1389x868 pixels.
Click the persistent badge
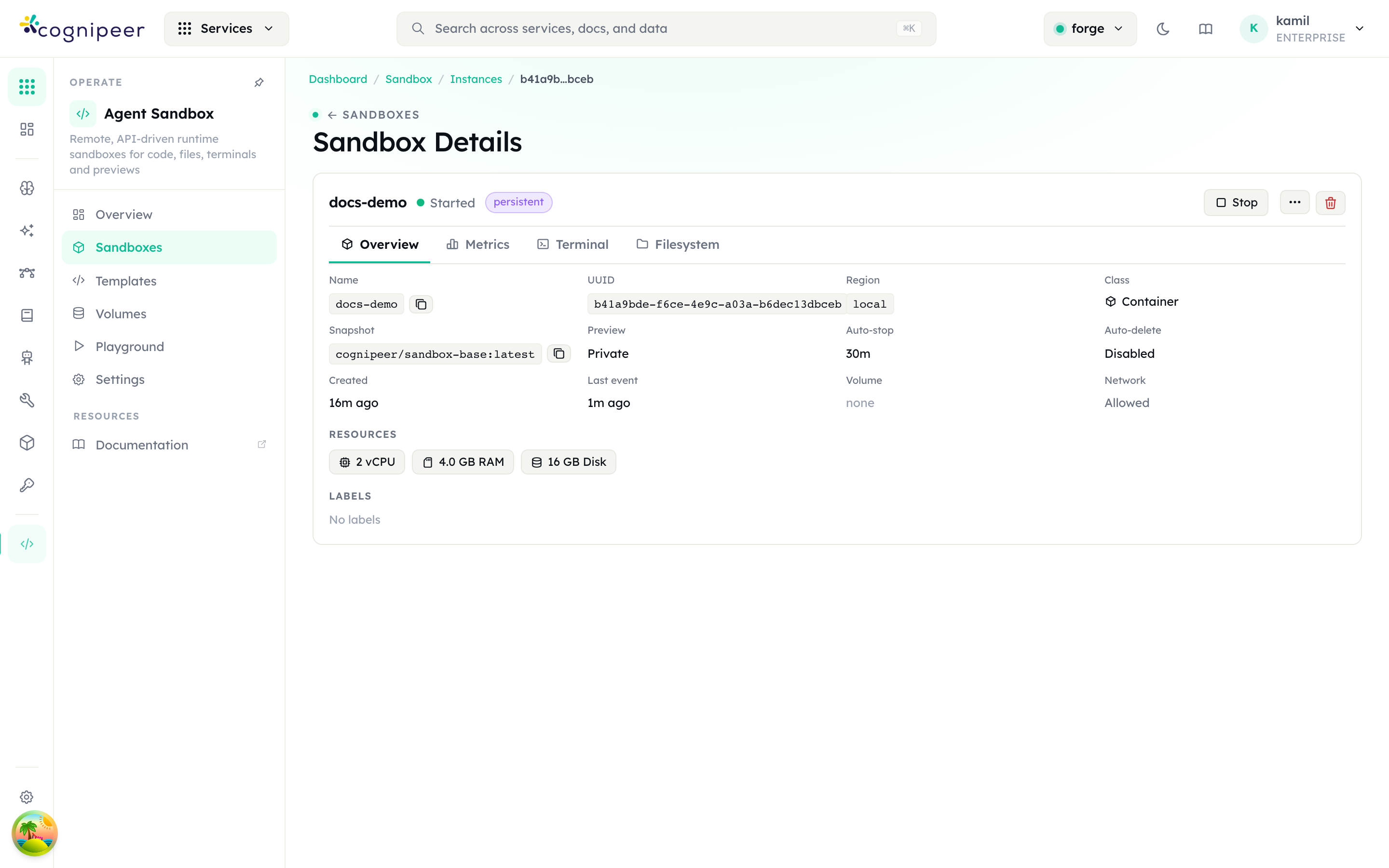518,202
